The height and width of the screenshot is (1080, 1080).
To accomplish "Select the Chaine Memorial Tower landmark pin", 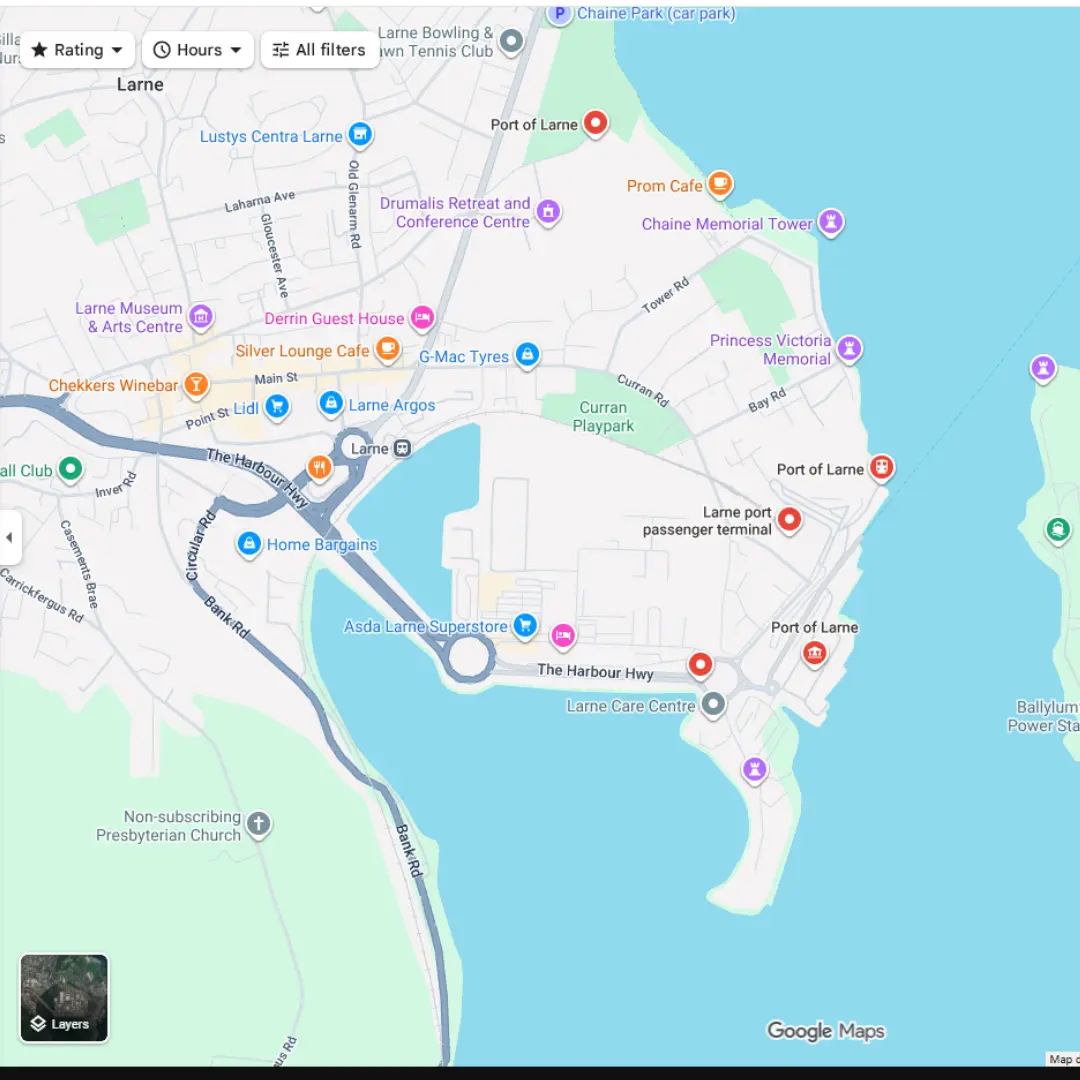I will point(830,222).
